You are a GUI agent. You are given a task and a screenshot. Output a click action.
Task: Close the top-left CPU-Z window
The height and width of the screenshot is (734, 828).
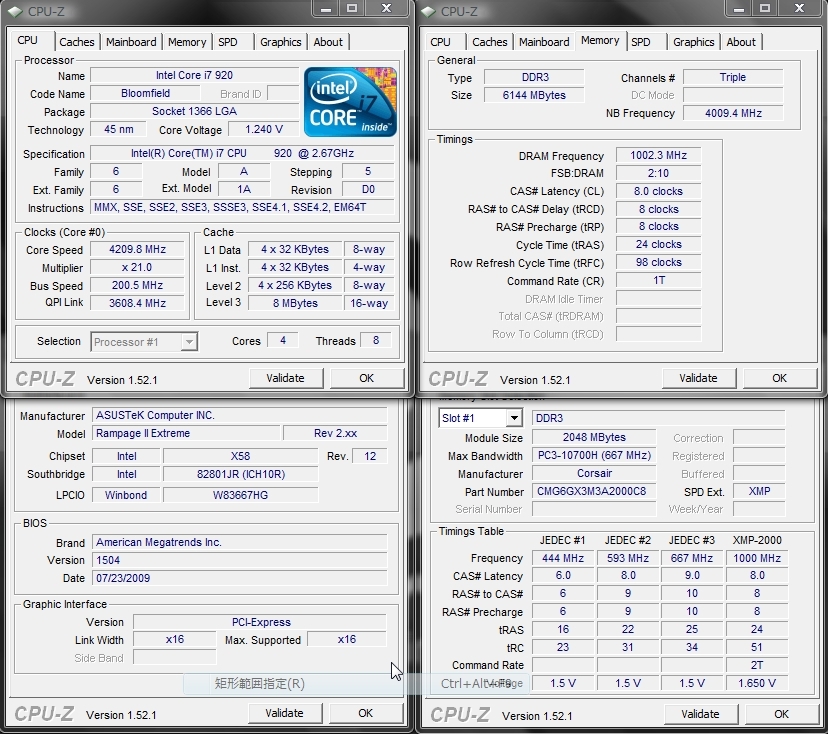(x=387, y=9)
